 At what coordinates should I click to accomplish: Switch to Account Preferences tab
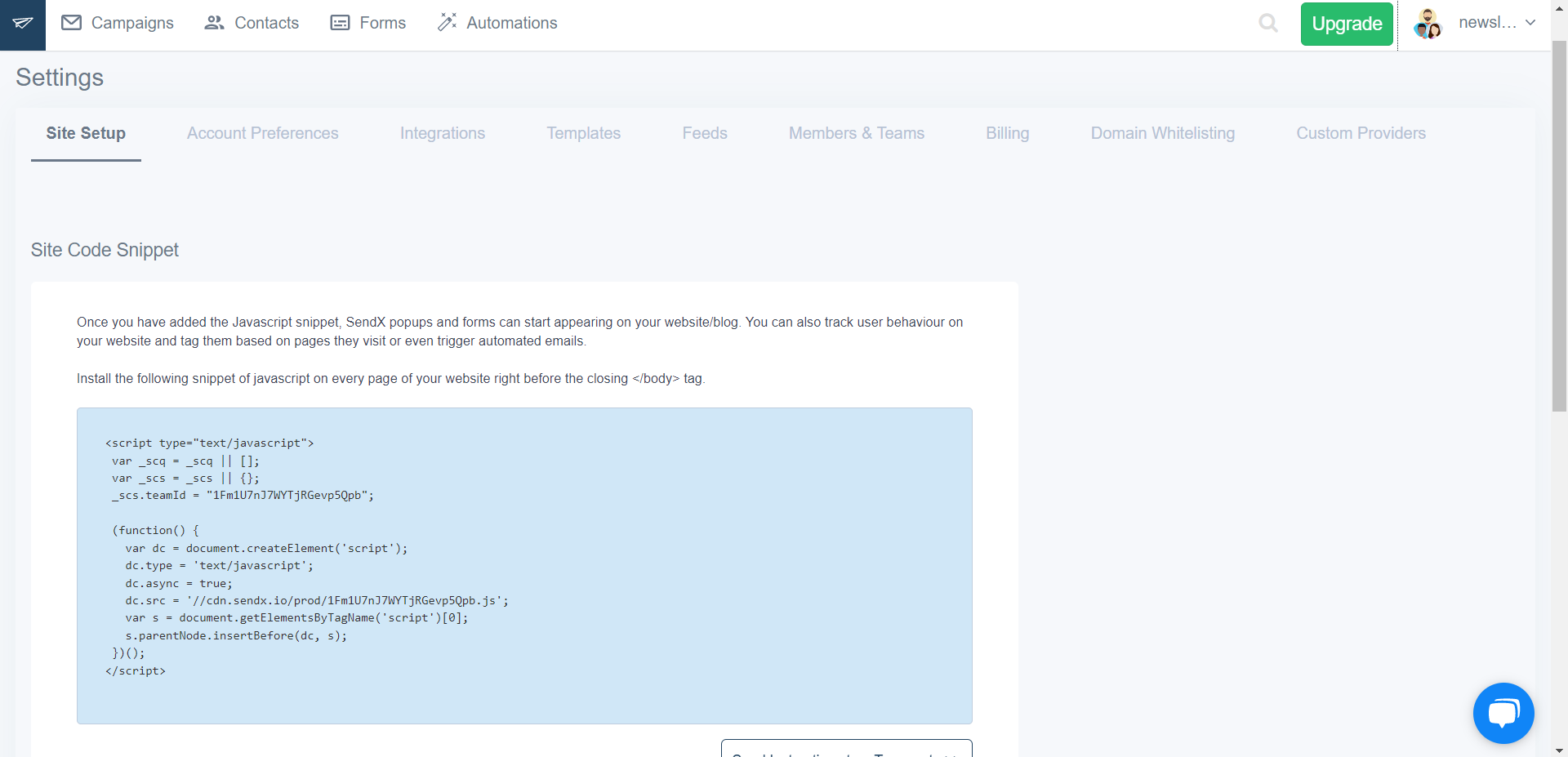[262, 134]
